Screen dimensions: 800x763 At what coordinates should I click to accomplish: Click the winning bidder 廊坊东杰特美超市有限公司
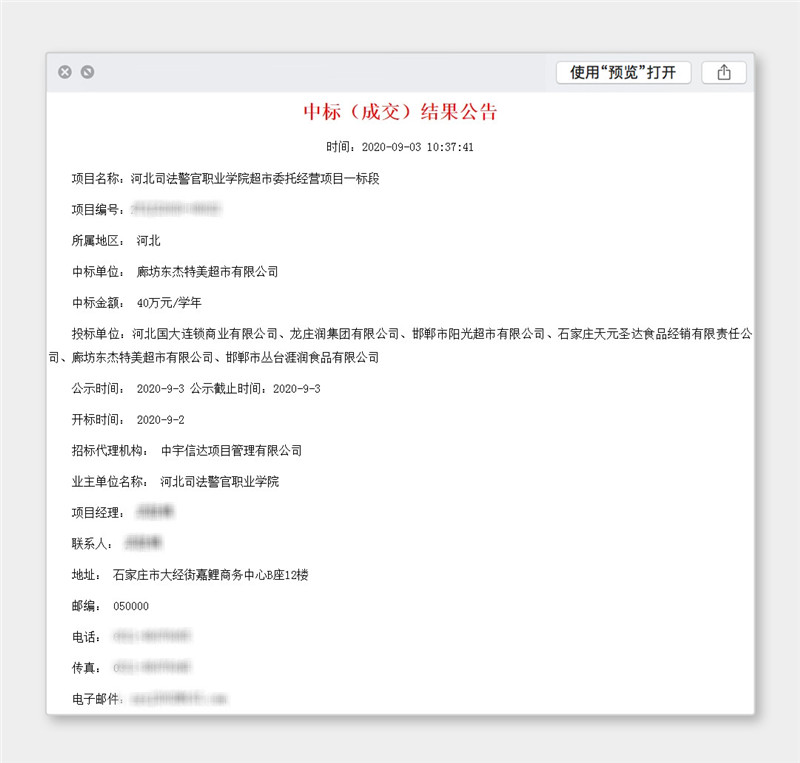207,272
